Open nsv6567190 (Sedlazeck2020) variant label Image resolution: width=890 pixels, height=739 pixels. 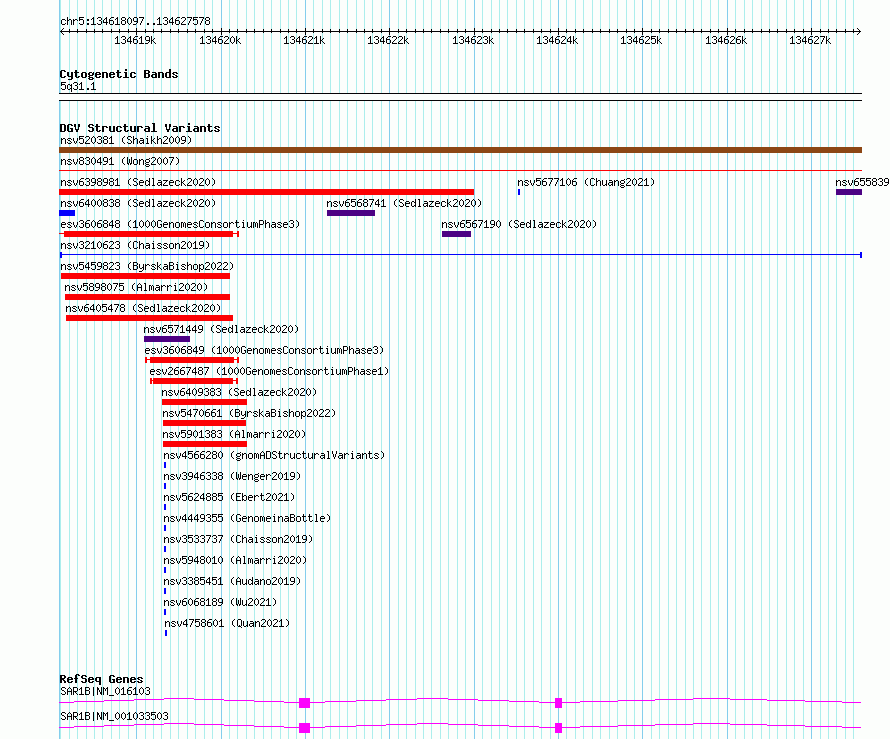[x=519, y=224]
